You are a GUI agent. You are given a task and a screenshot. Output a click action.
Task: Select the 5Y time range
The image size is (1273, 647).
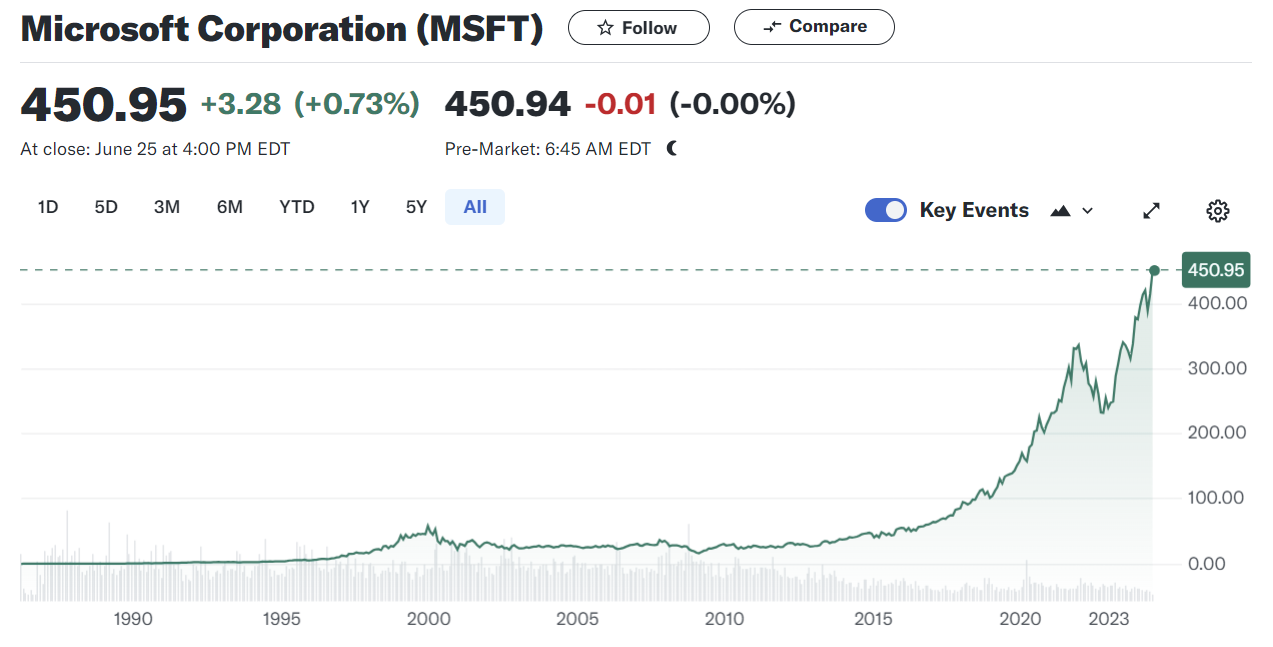416,207
